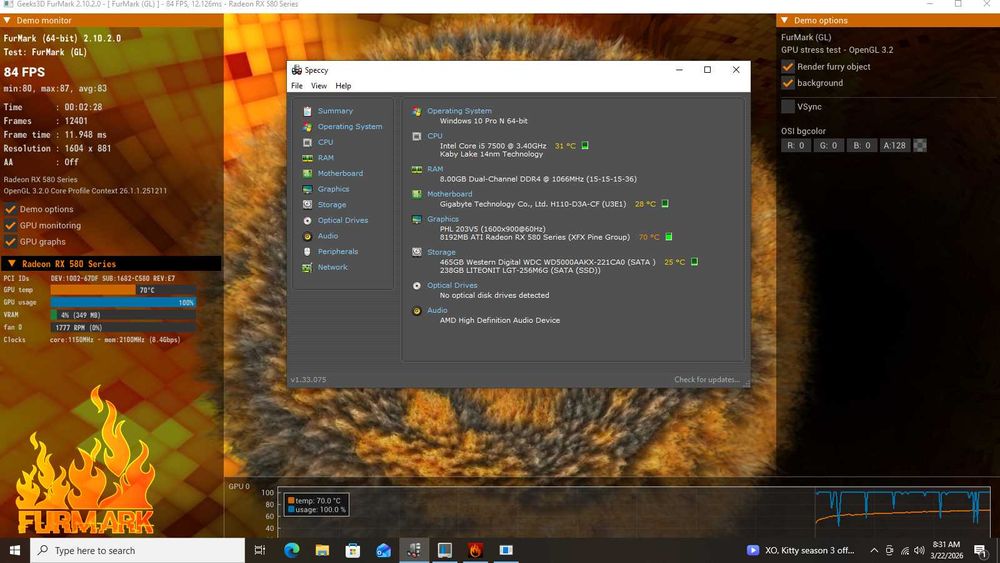Click the Windows logo icon beside Operating System heading
1000x563 pixels.
pyautogui.click(x=416, y=111)
